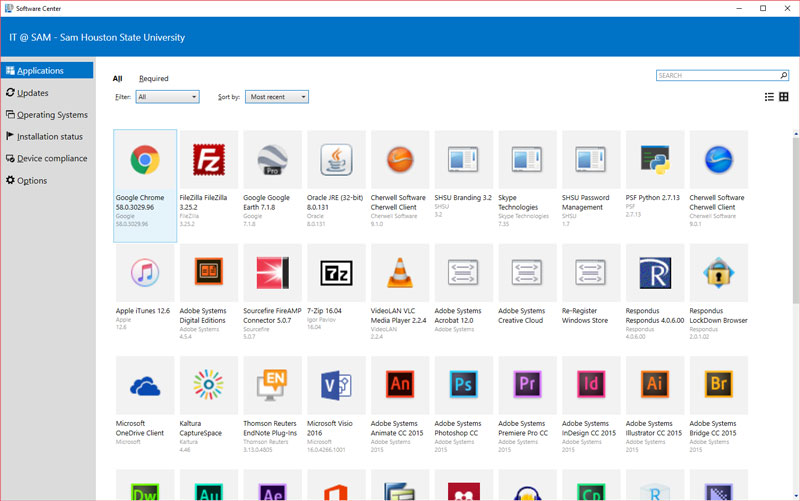This screenshot has width=800, height=501.
Task: Open Installation status section
Action: coord(49,137)
